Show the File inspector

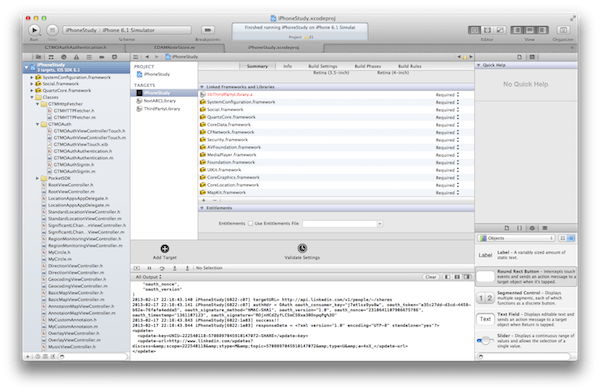click(x=519, y=57)
